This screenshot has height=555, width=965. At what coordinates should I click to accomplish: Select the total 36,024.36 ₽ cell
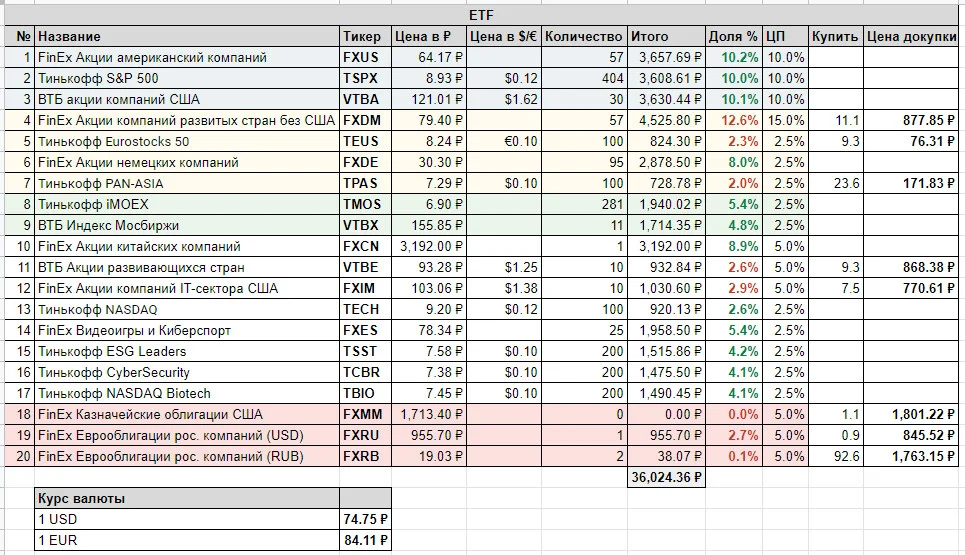click(x=666, y=477)
